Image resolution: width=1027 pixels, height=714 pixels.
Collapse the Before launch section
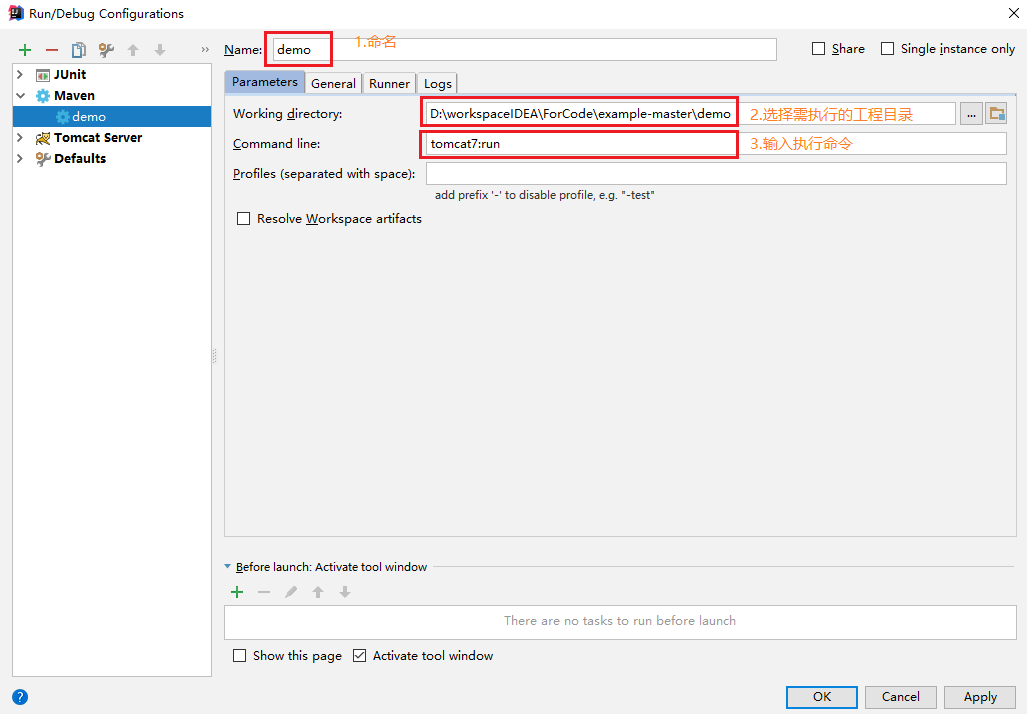(227, 567)
